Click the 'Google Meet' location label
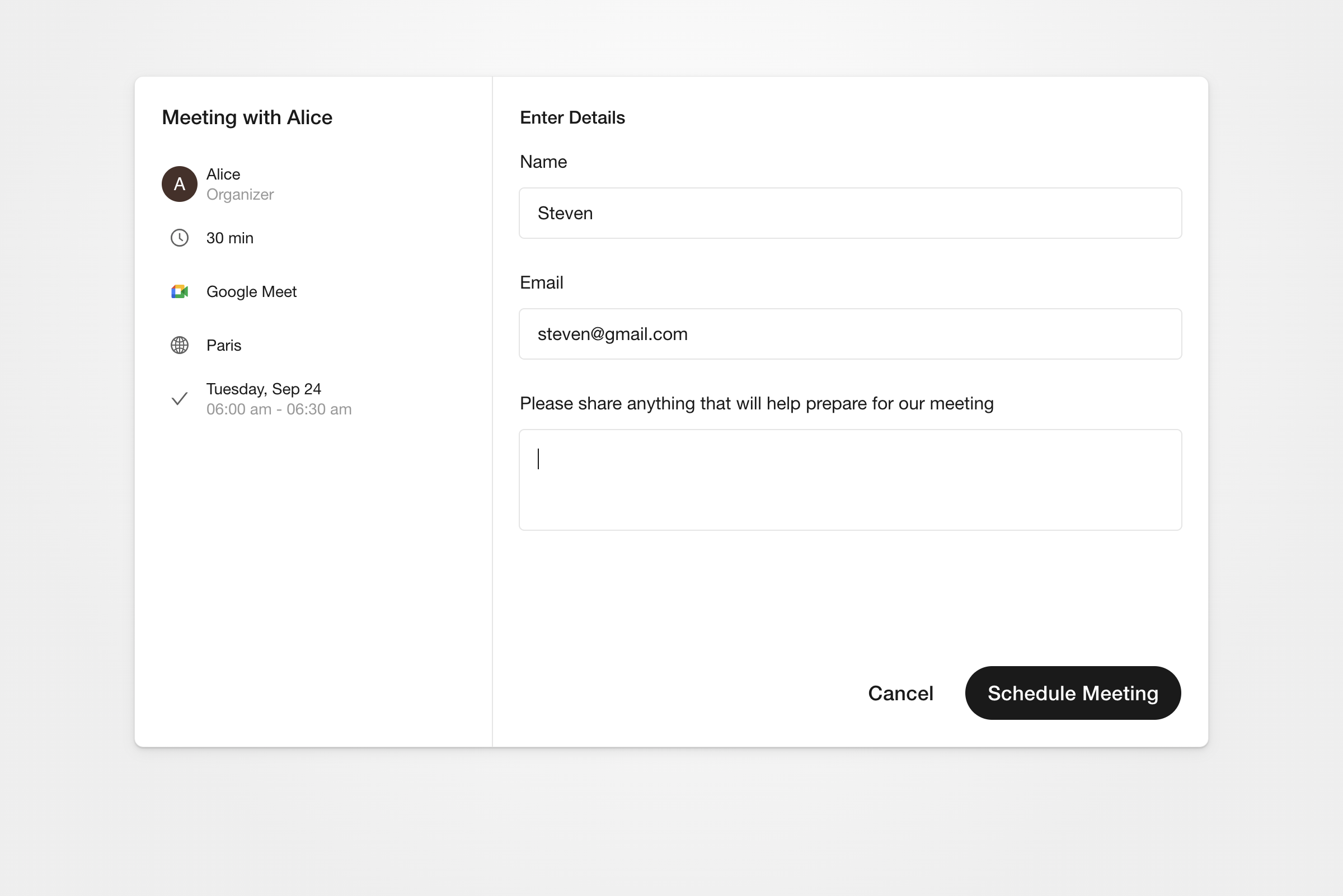Screen dimensions: 1343x896 (252, 291)
